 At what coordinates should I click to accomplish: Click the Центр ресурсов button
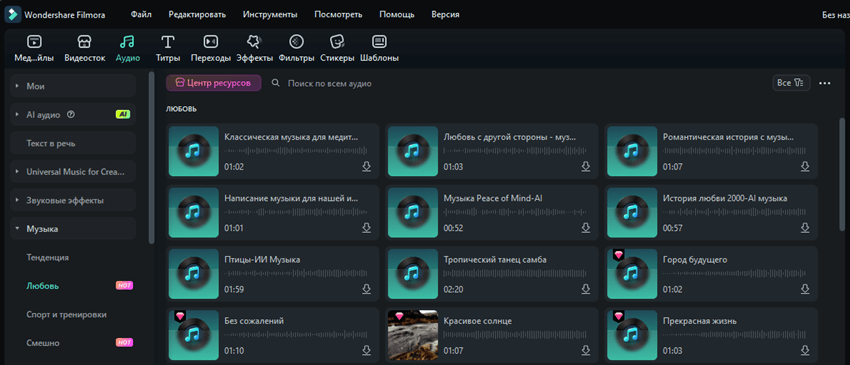pos(214,83)
